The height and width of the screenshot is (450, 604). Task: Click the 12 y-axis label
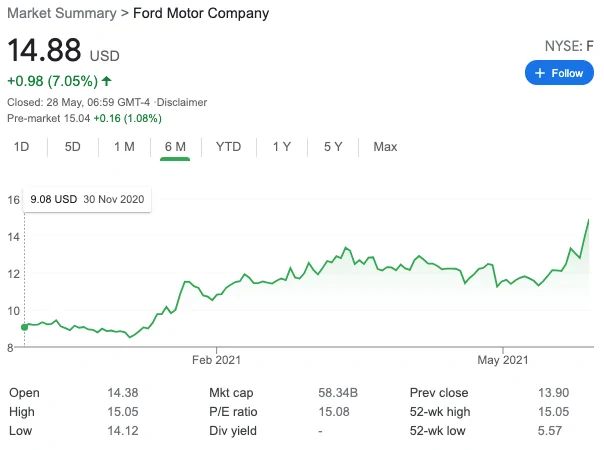click(13, 274)
